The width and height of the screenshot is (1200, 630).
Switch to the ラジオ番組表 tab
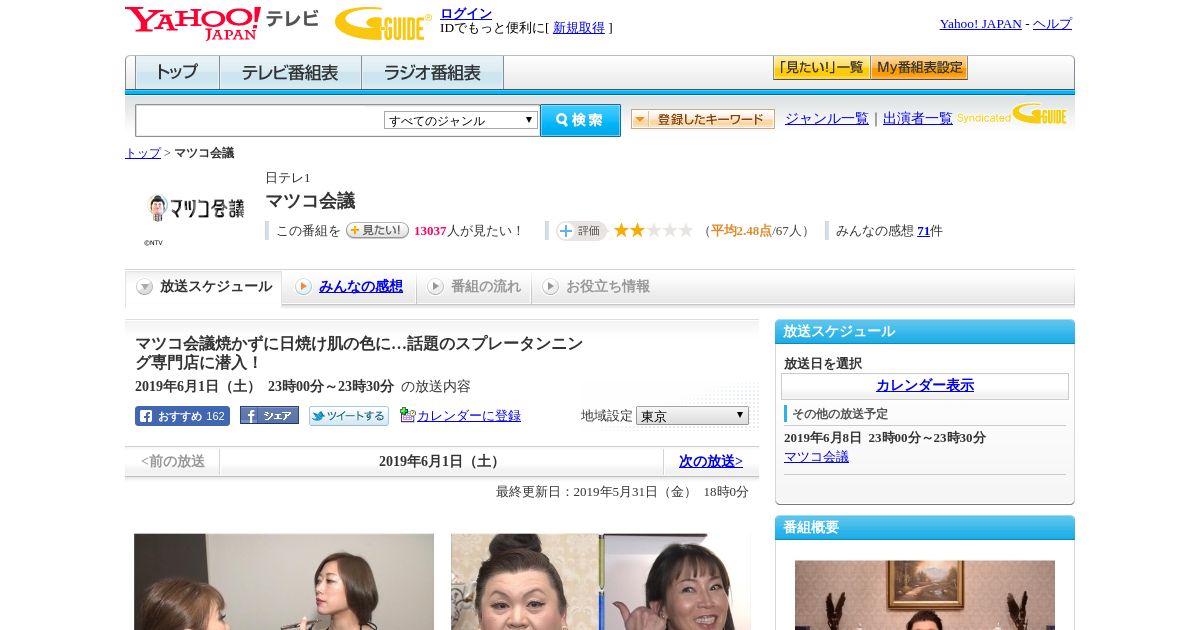tap(432, 73)
